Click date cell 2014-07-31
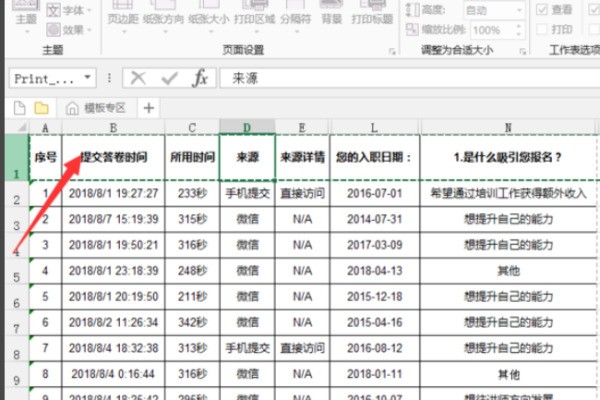This screenshot has height=400, width=600. (x=374, y=219)
